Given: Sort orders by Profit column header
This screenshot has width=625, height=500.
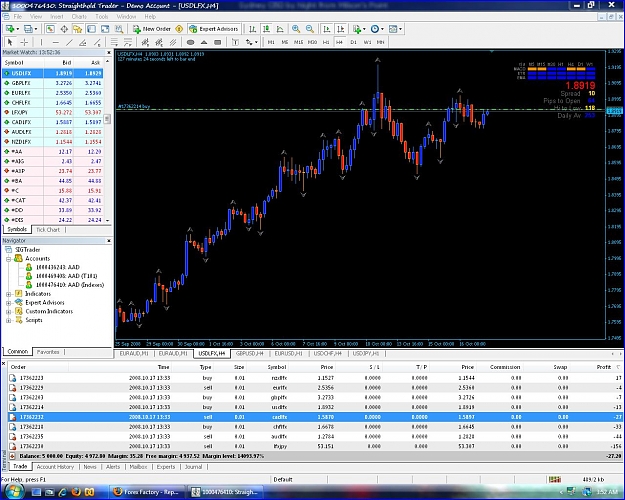Looking at the screenshot, I should tap(603, 367).
